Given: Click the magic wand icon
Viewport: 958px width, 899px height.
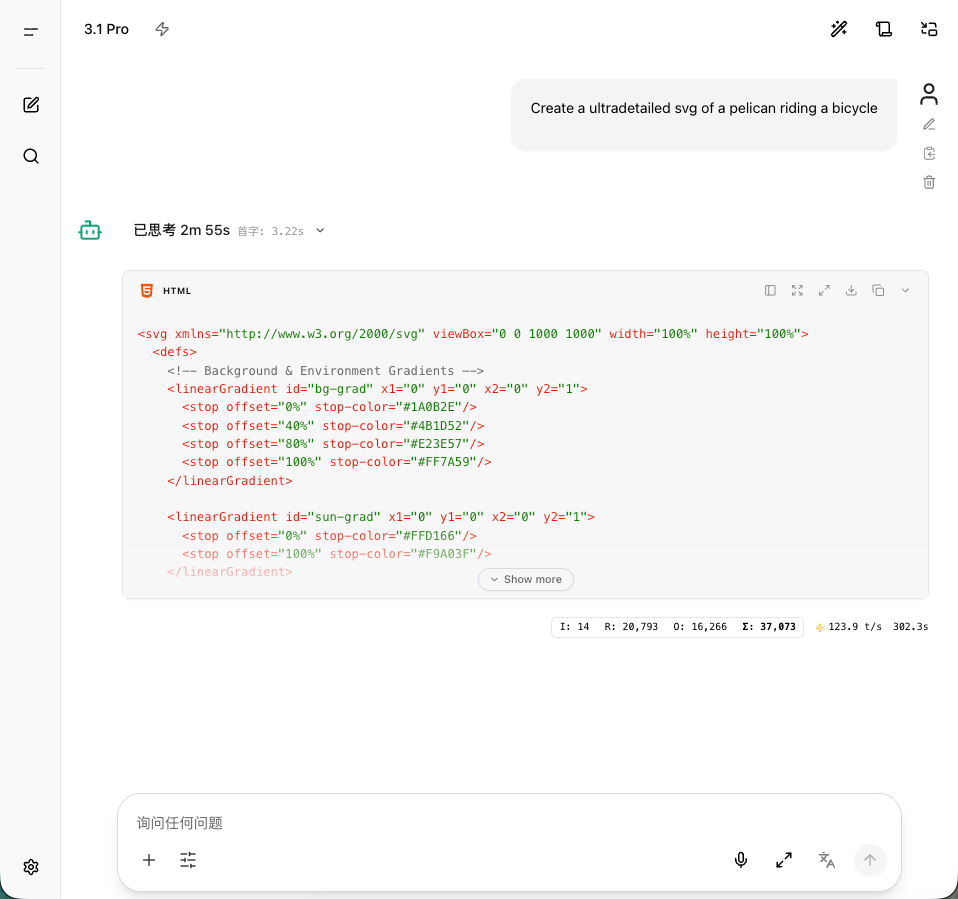Looking at the screenshot, I should point(839,29).
